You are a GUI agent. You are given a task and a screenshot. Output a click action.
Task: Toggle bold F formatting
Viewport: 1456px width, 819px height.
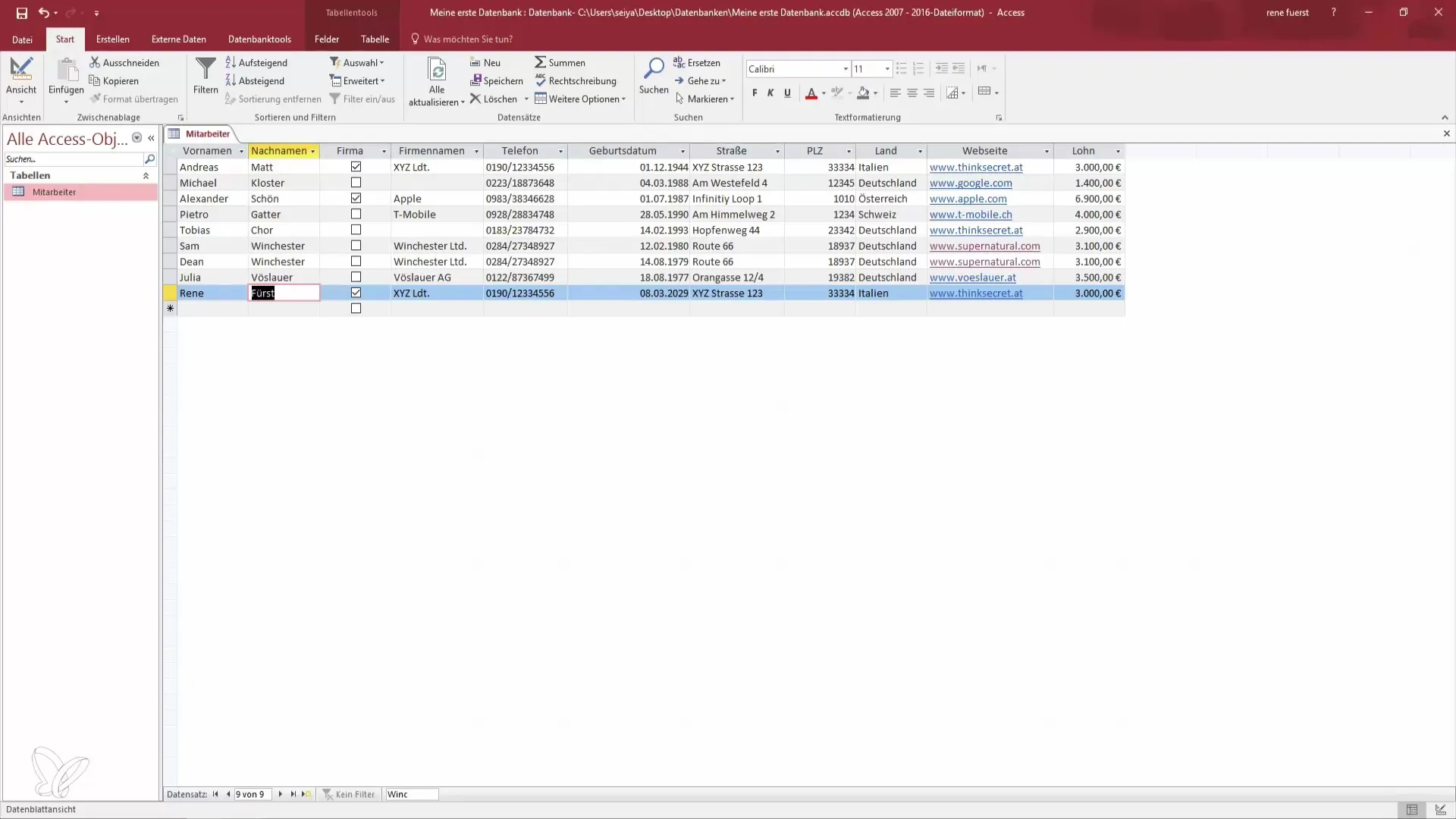tap(755, 93)
